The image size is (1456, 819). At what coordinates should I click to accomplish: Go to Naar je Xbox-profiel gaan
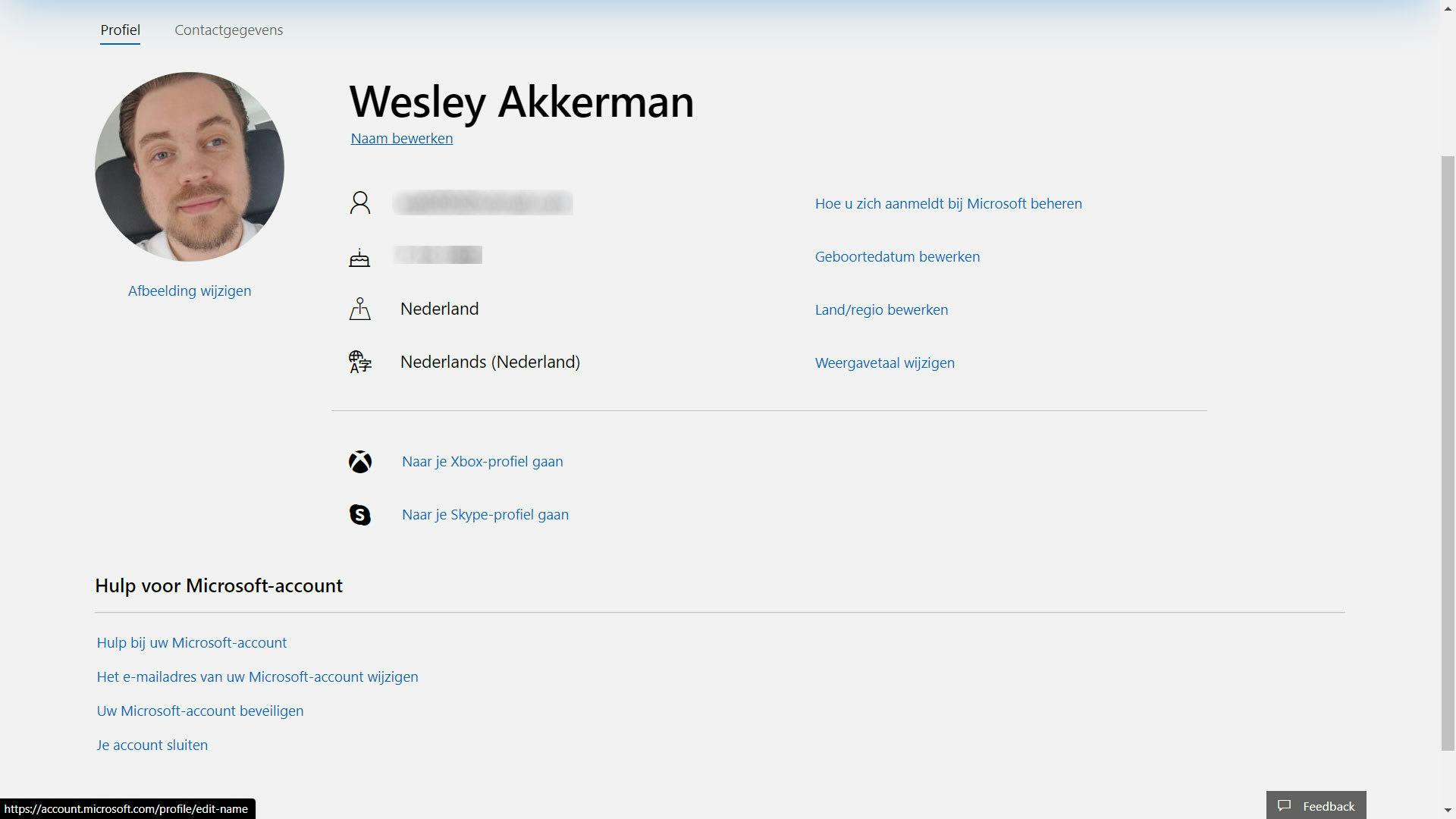(482, 462)
